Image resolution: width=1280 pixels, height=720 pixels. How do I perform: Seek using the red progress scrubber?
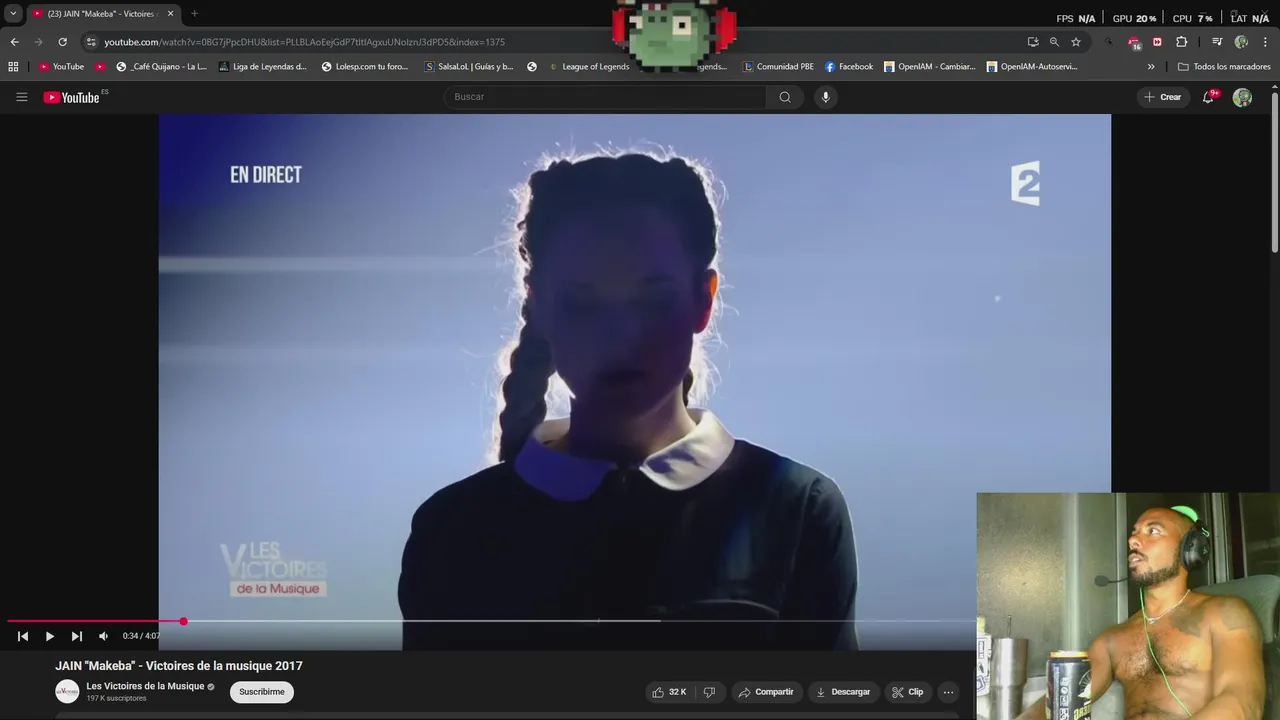(183, 621)
